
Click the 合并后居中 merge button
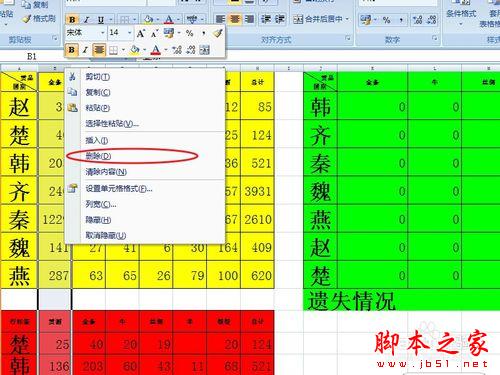pos(318,19)
